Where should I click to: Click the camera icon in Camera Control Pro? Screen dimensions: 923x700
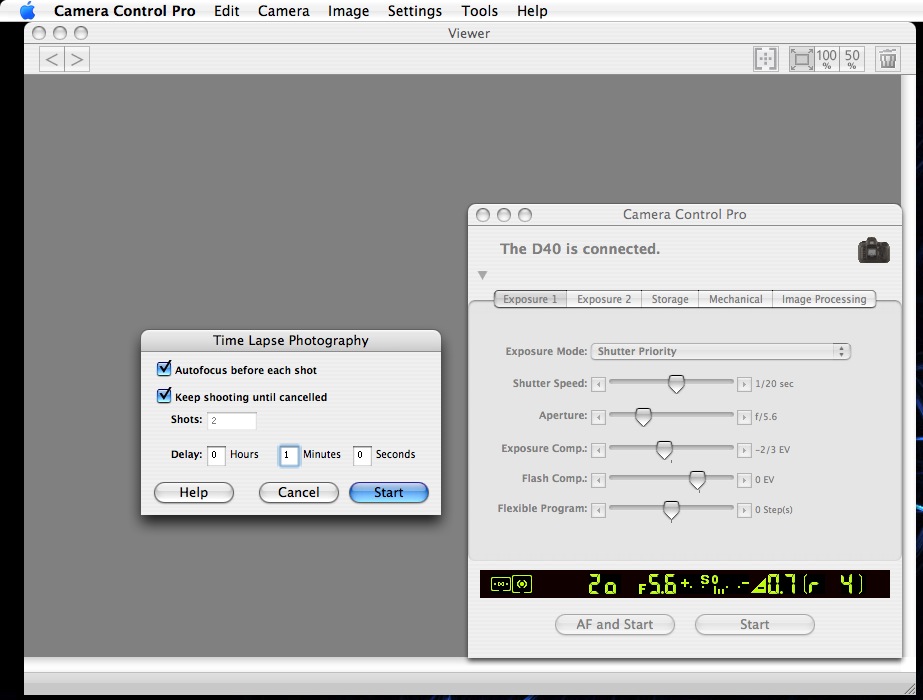tap(874, 250)
